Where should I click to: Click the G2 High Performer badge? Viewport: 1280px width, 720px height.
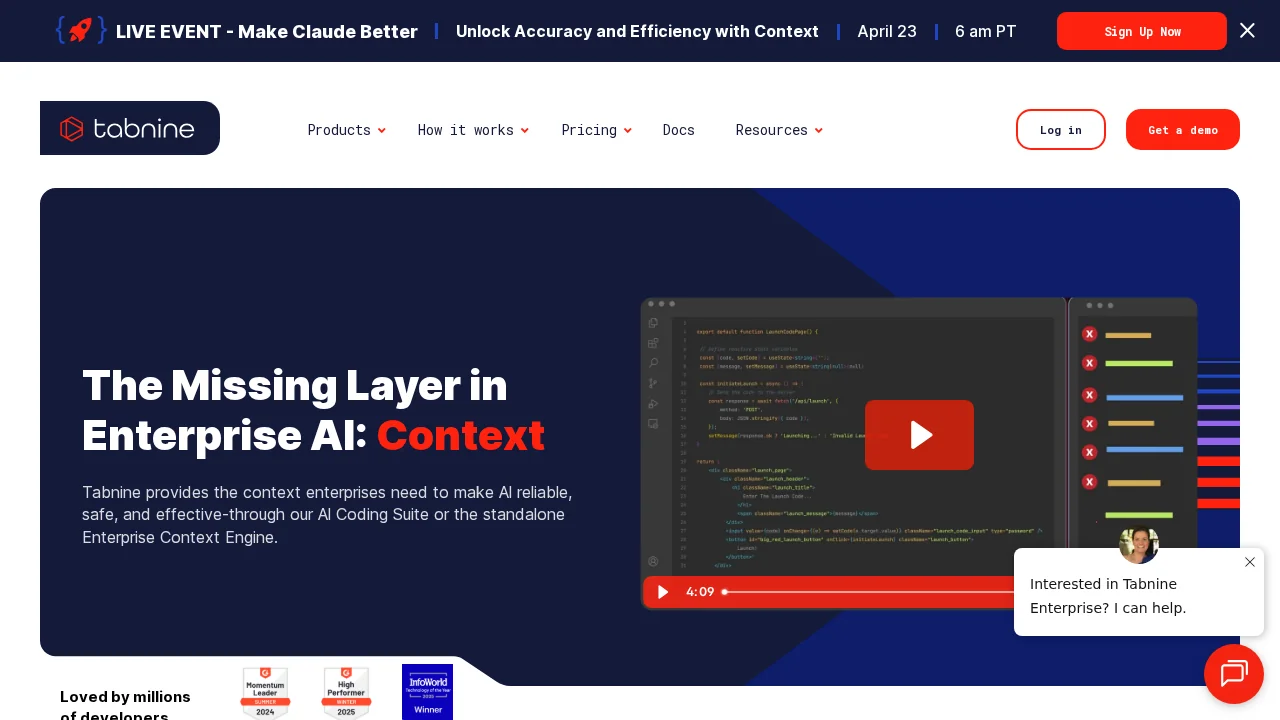346,692
